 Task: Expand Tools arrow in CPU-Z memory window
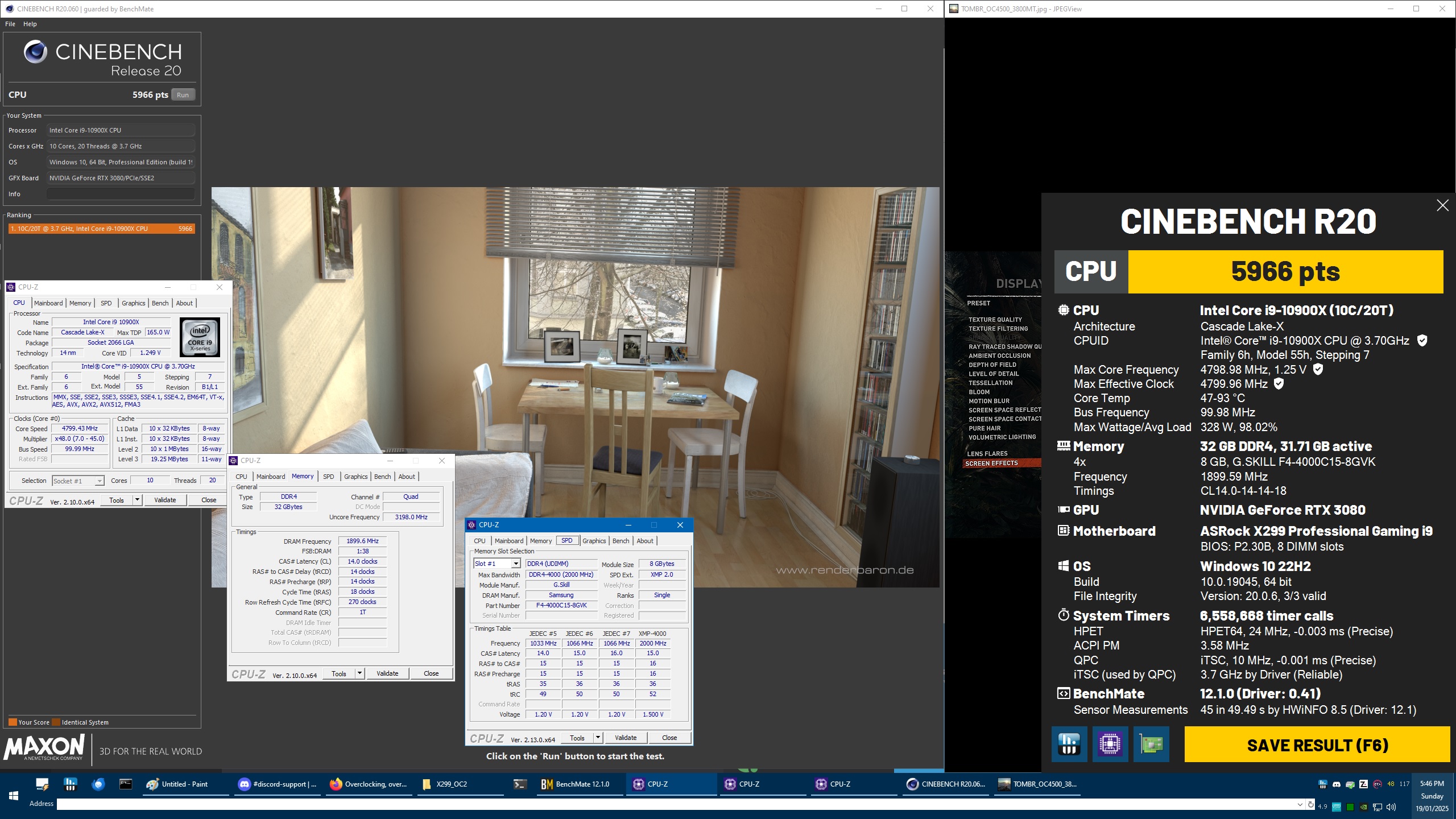[x=359, y=673]
